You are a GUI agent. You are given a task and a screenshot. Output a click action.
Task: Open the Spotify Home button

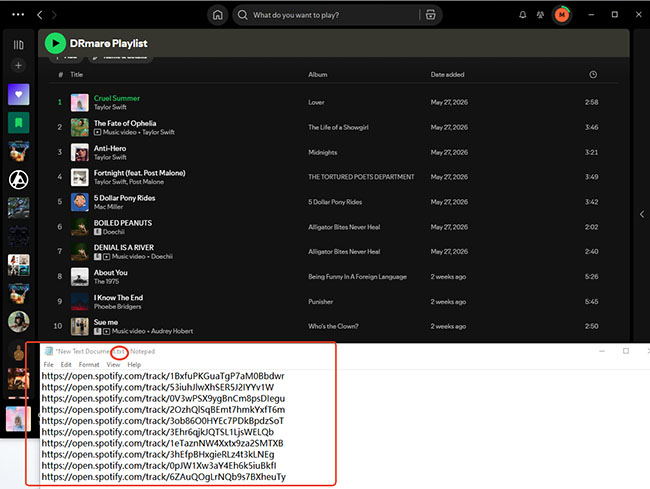tap(218, 15)
